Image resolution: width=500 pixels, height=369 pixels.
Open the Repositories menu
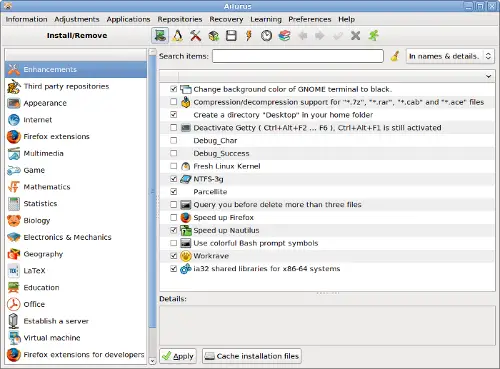click(x=180, y=19)
